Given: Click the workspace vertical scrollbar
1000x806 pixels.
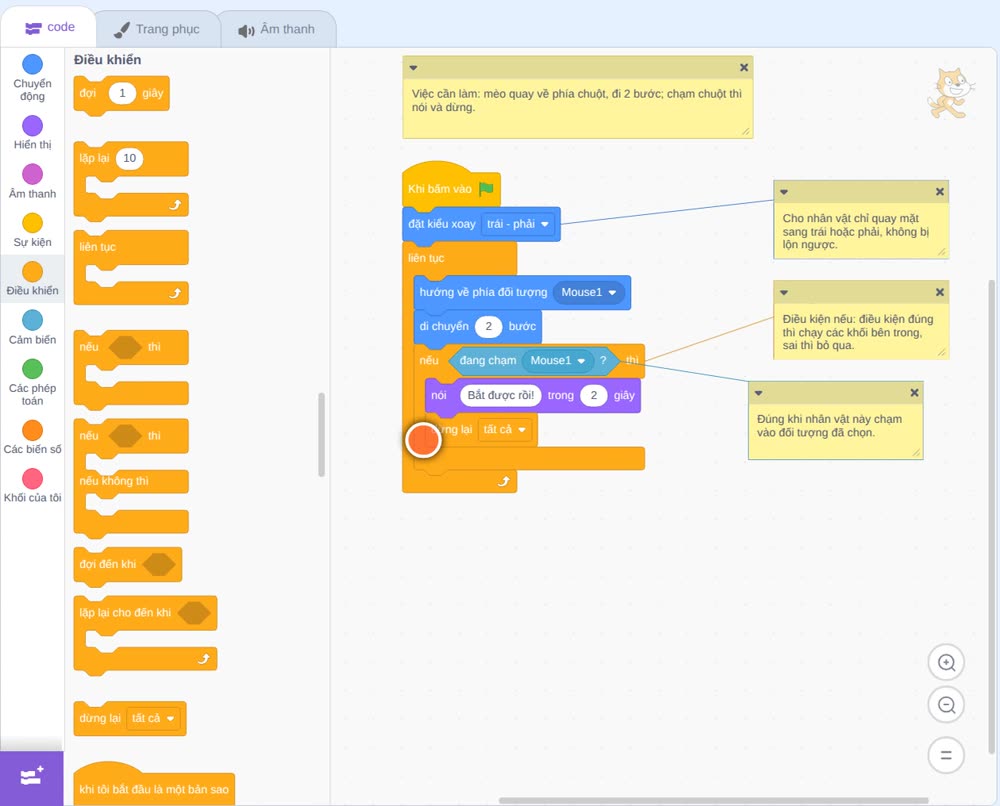Looking at the screenshot, I should pyautogui.click(x=991, y=517).
